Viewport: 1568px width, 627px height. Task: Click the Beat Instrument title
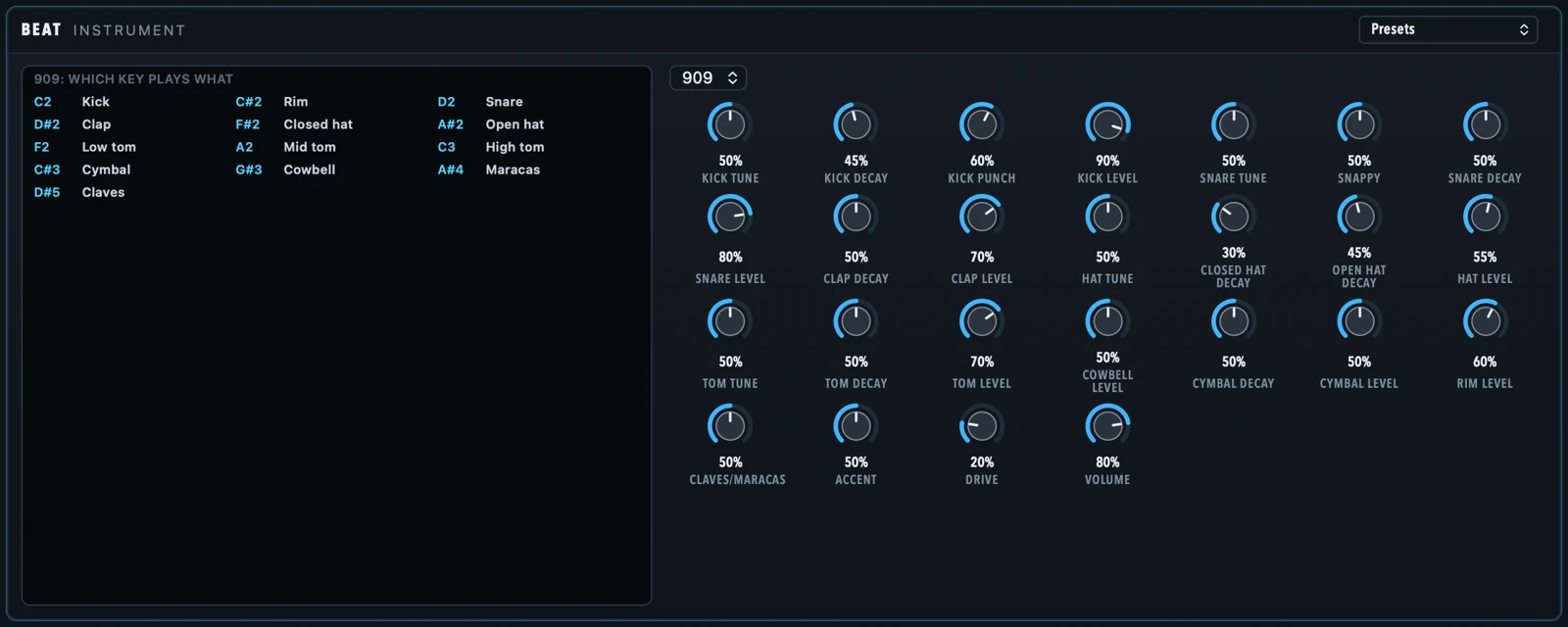coord(103,30)
